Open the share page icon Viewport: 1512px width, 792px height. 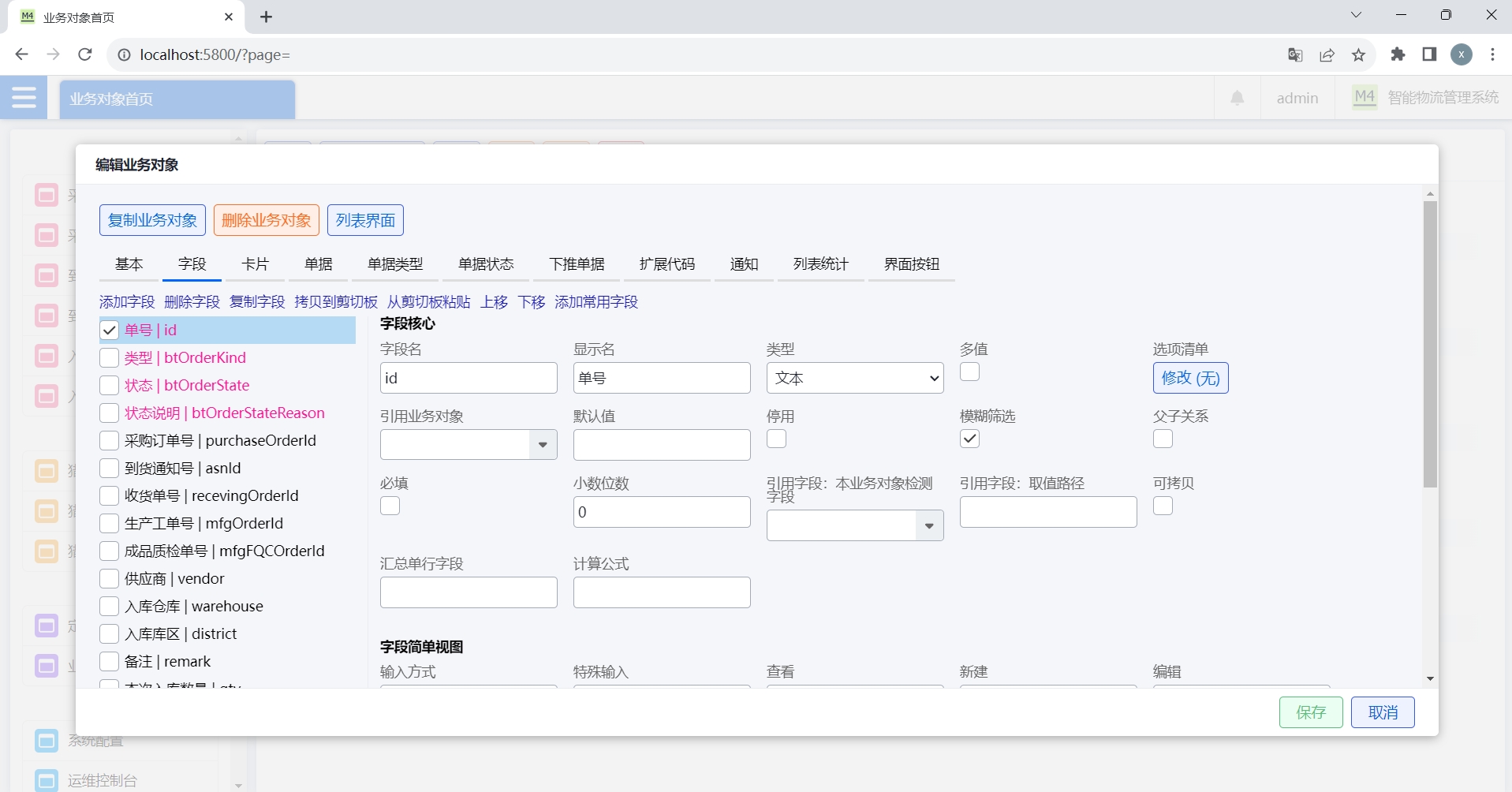(x=1327, y=54)
